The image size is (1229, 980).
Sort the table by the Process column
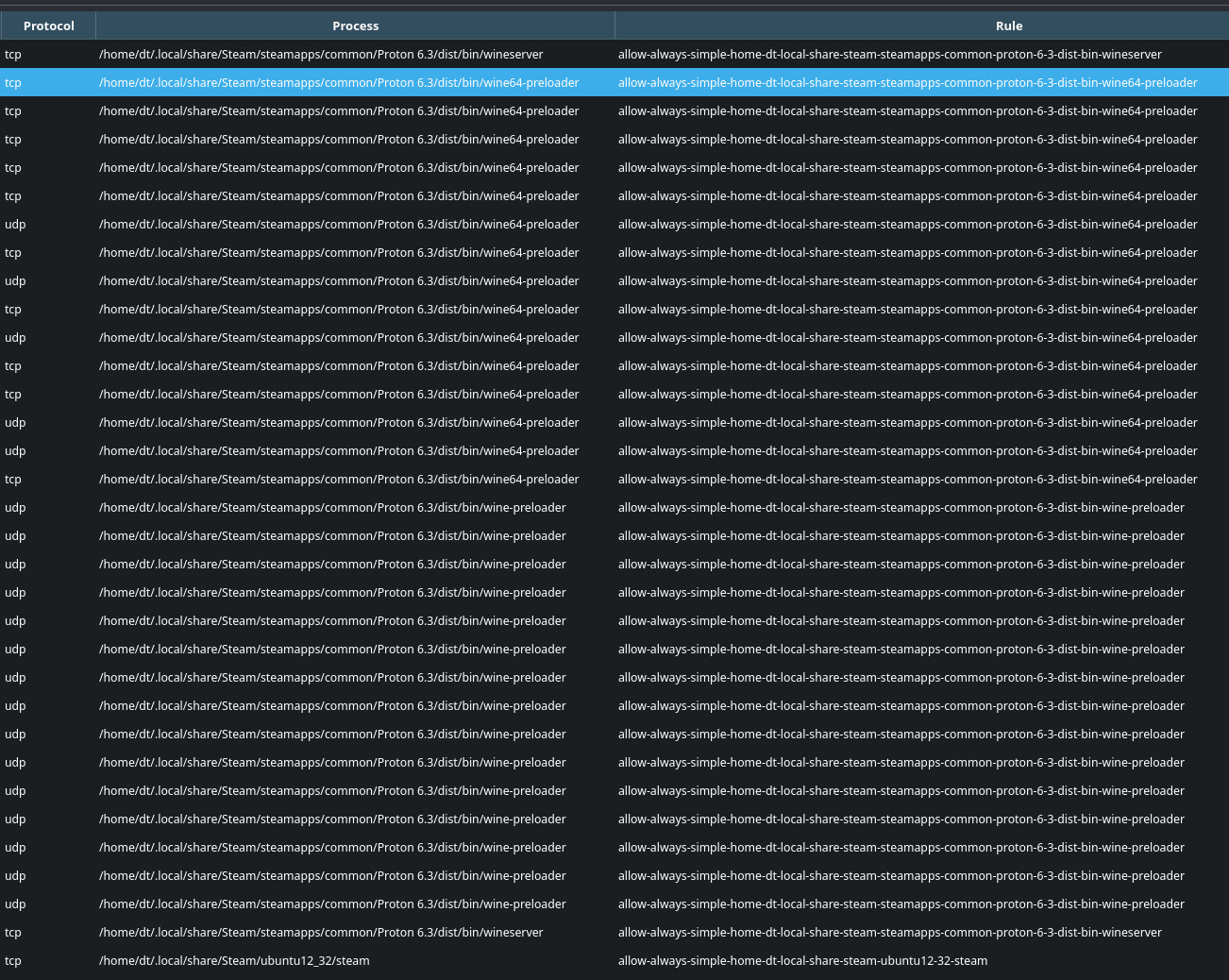coord(355,25)
